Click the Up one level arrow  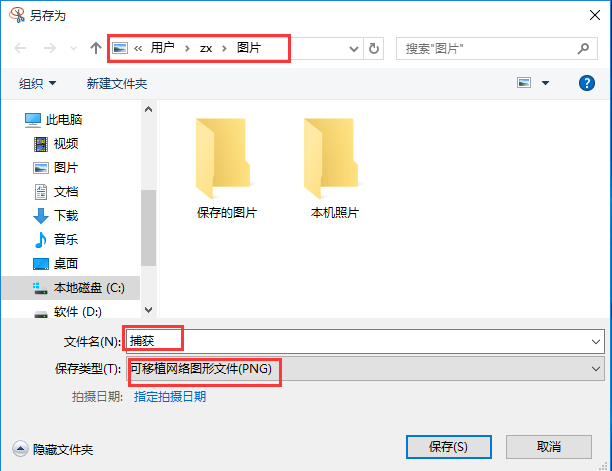click(96, 48)
